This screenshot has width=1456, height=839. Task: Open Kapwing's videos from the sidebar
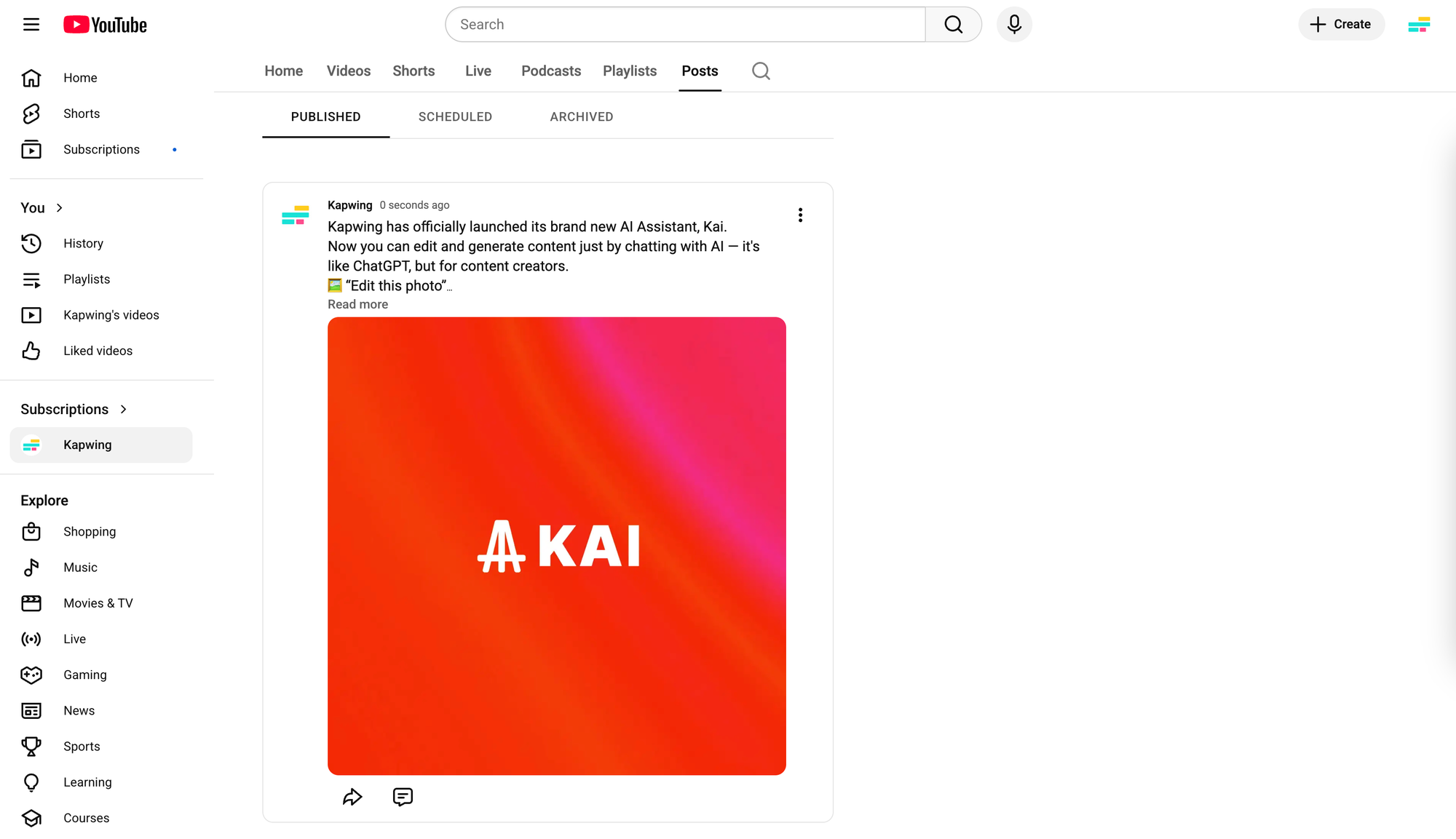[31, 314]
